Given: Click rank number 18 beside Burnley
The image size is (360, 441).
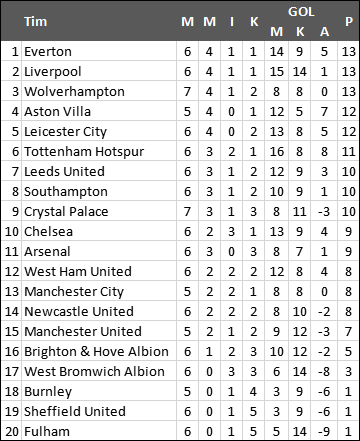Looking at the screenshot, I should click(x=12, y=392).
